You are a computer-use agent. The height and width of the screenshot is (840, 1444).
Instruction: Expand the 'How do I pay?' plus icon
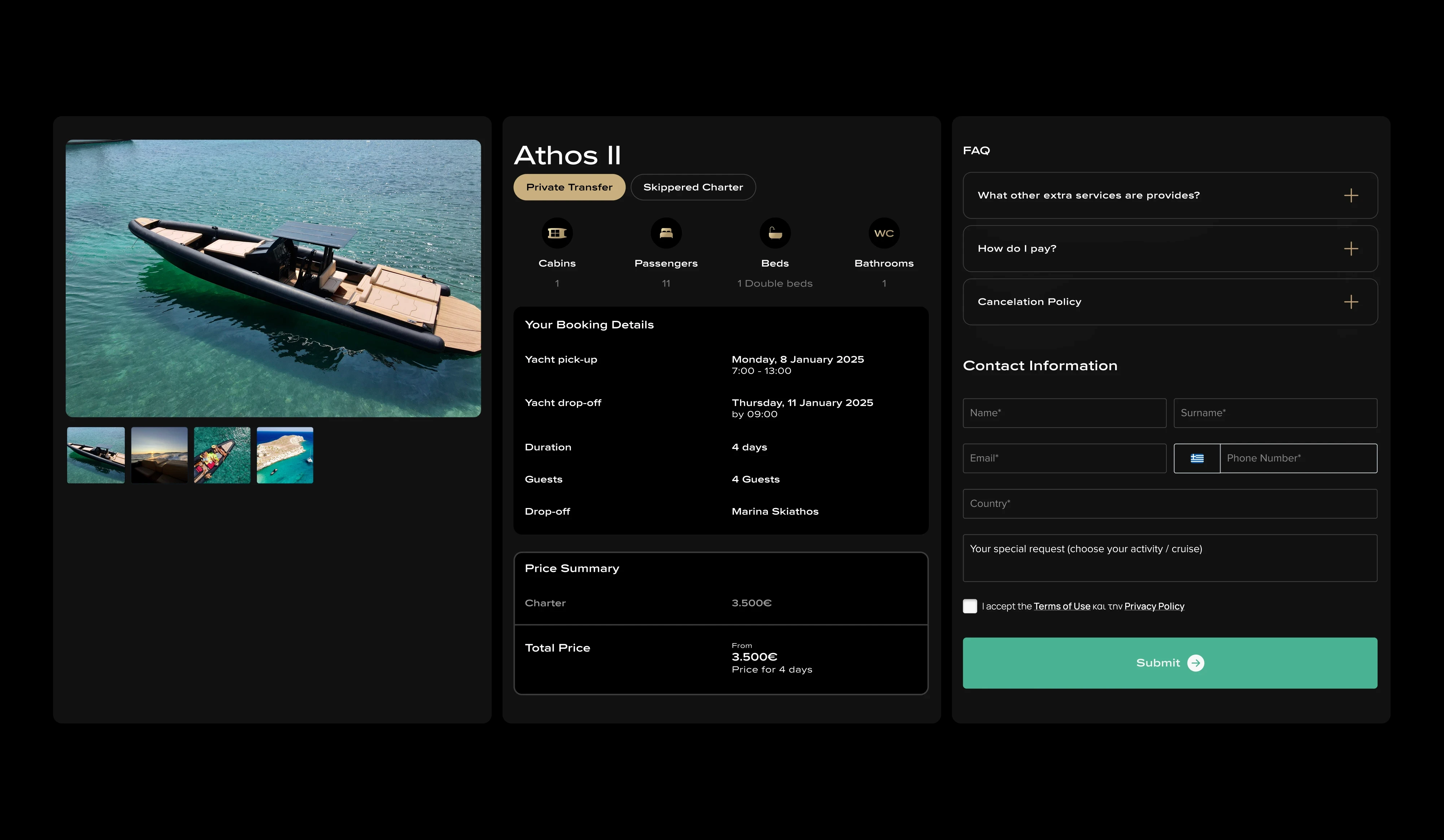point(1351,249)
